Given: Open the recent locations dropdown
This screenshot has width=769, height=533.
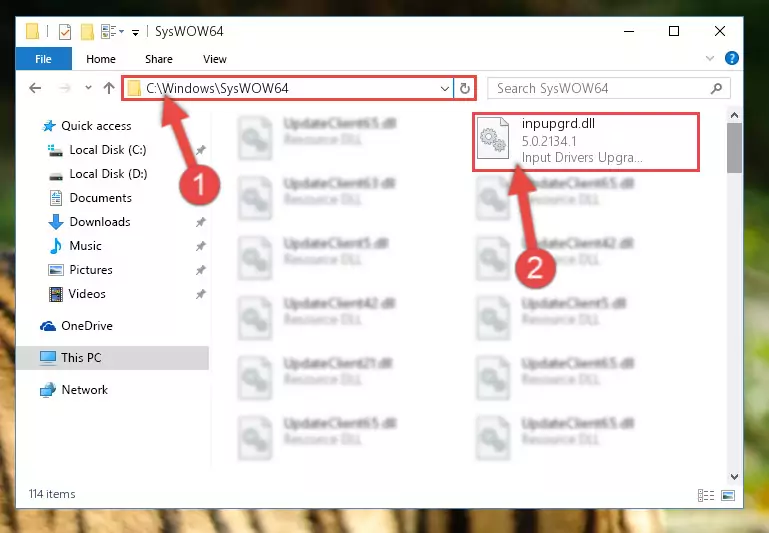Looking at the screenshot, I should 88,88.
